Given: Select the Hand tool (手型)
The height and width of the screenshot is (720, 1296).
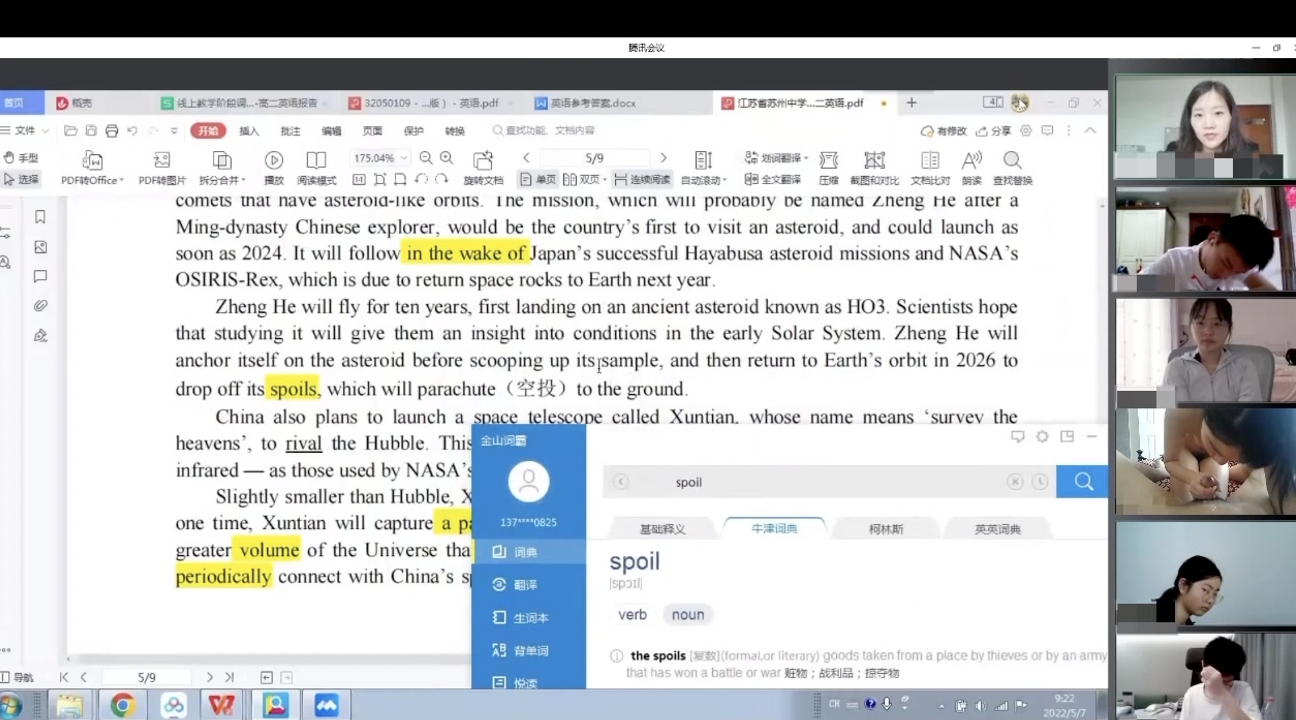Looking at the screenshot, I should coord(21,158).
